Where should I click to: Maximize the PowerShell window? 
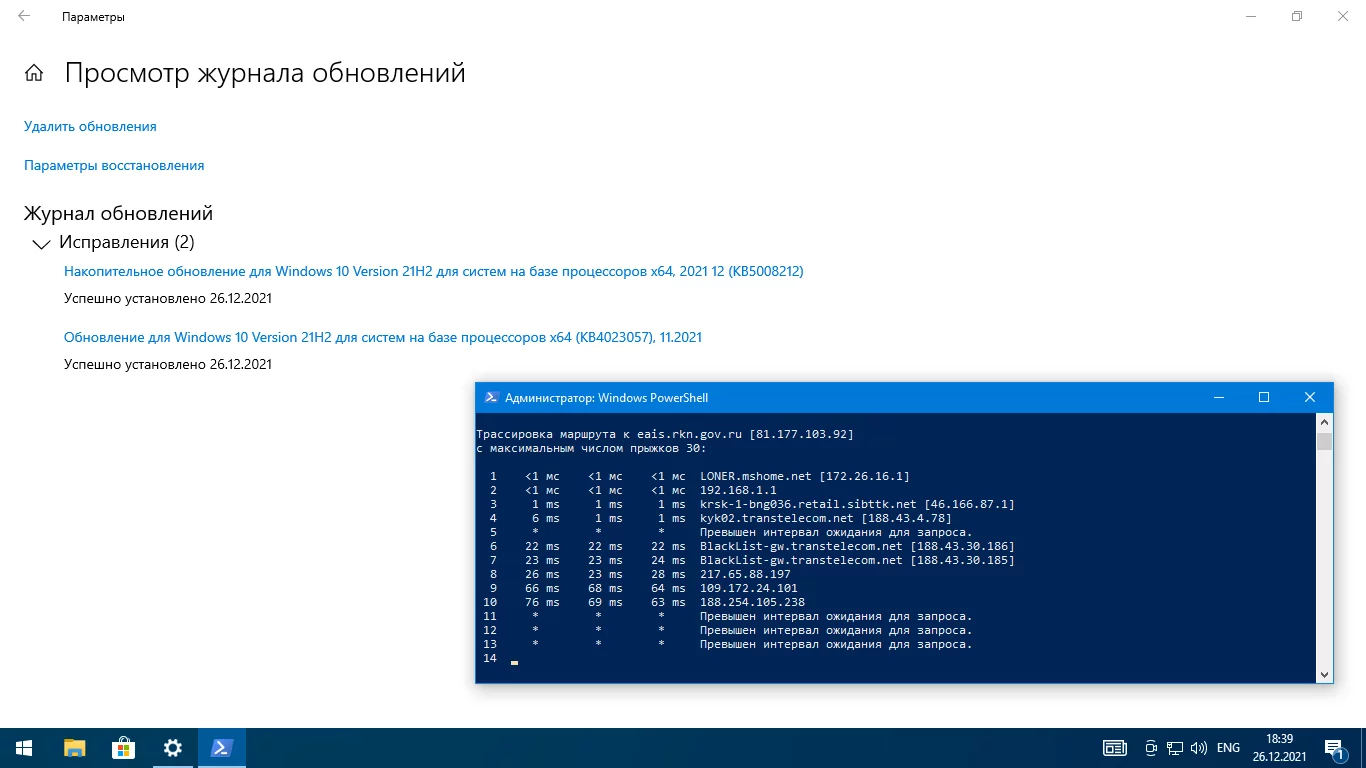pos(1264,397)
